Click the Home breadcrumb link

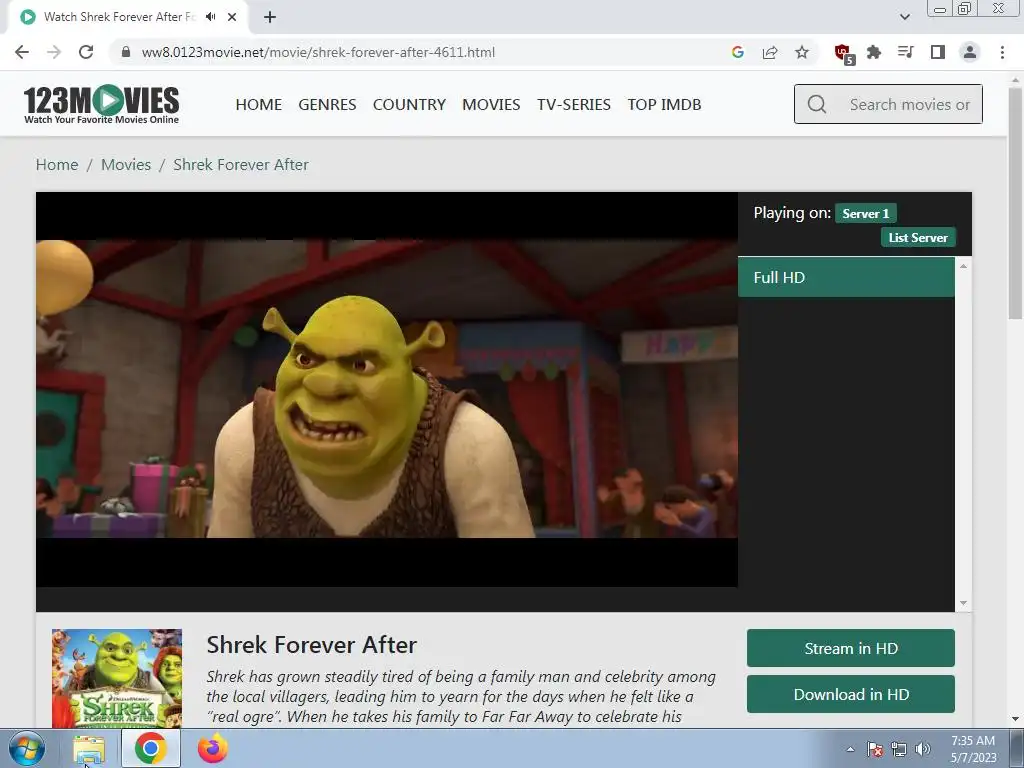57,165
